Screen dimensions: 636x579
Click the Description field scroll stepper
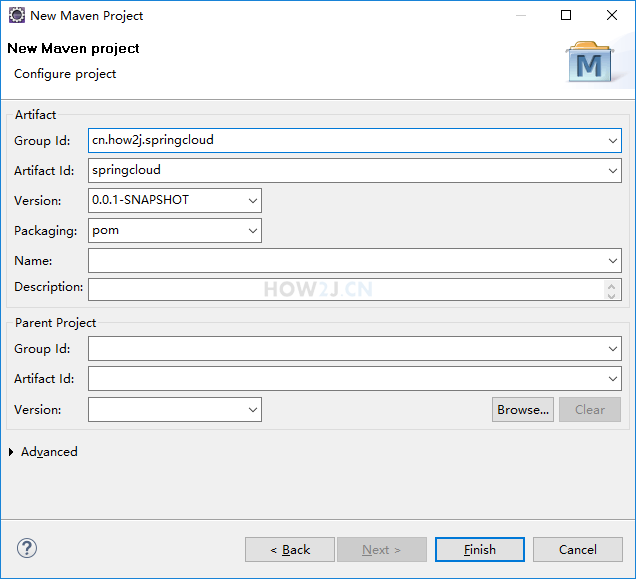click(x=613, y=289)
